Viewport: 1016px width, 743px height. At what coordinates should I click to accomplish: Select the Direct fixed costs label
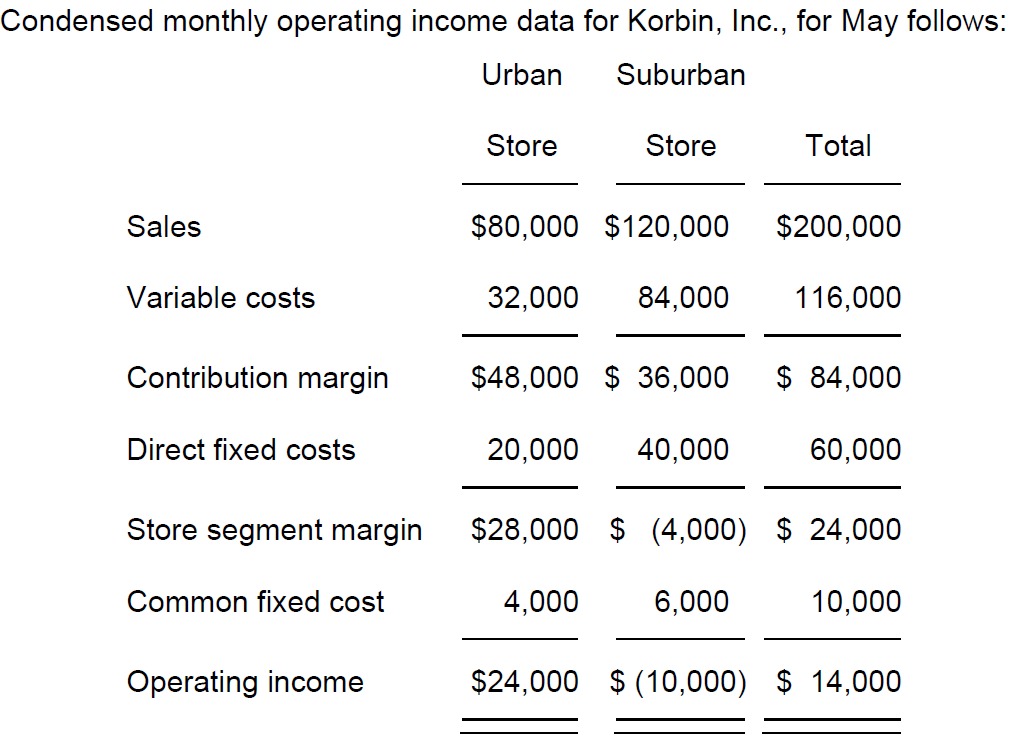(241, 450)
